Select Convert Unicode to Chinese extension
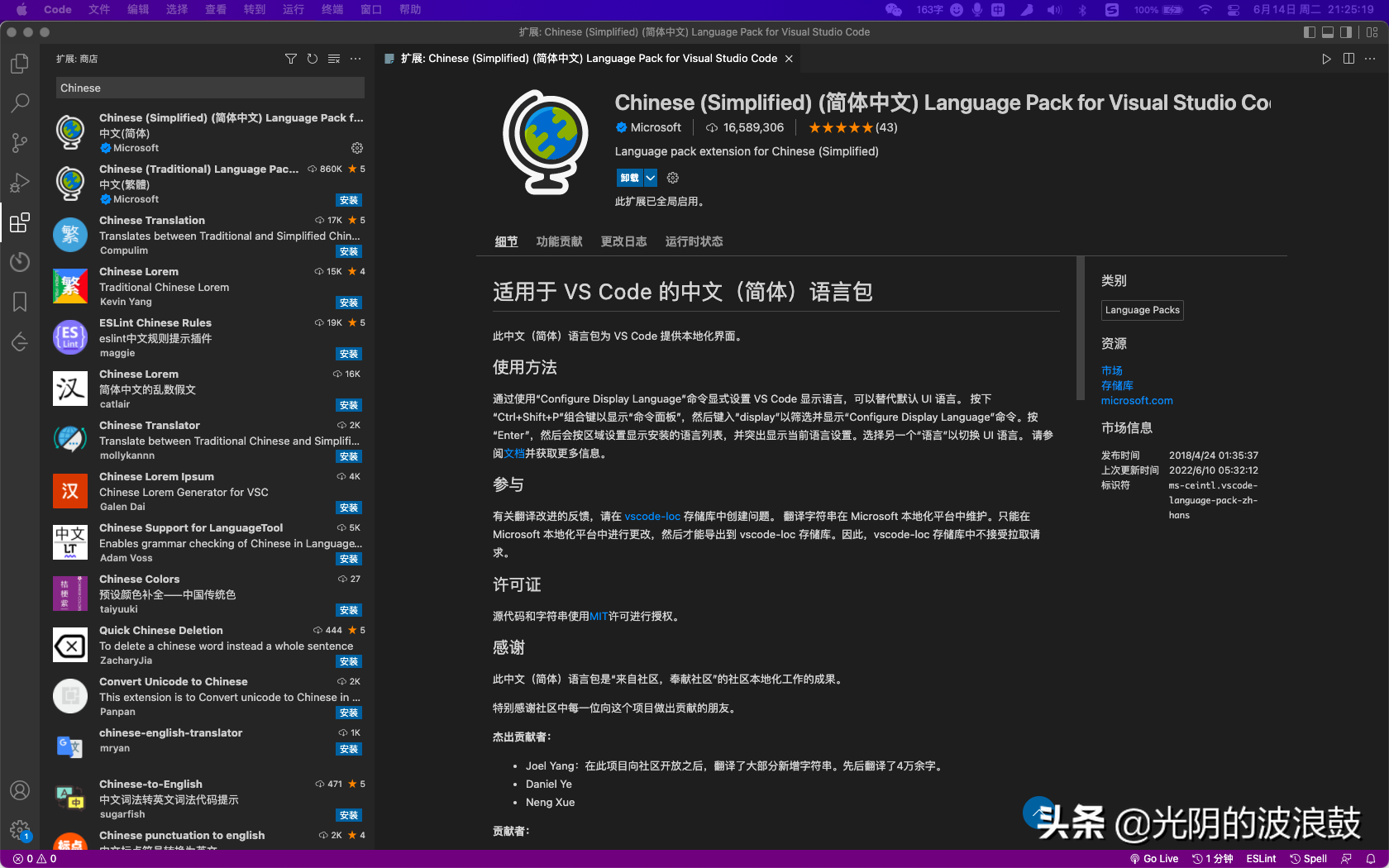 coord(208,696)
